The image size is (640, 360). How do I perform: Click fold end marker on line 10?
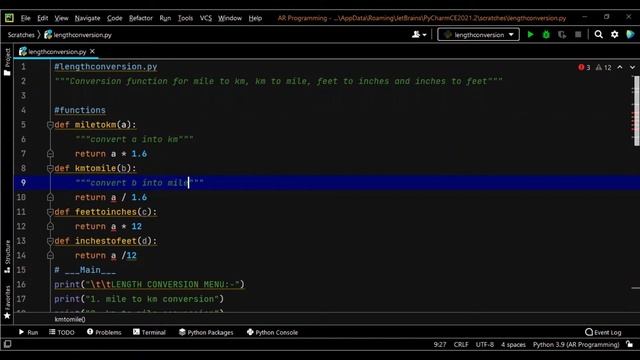point(50,197)
